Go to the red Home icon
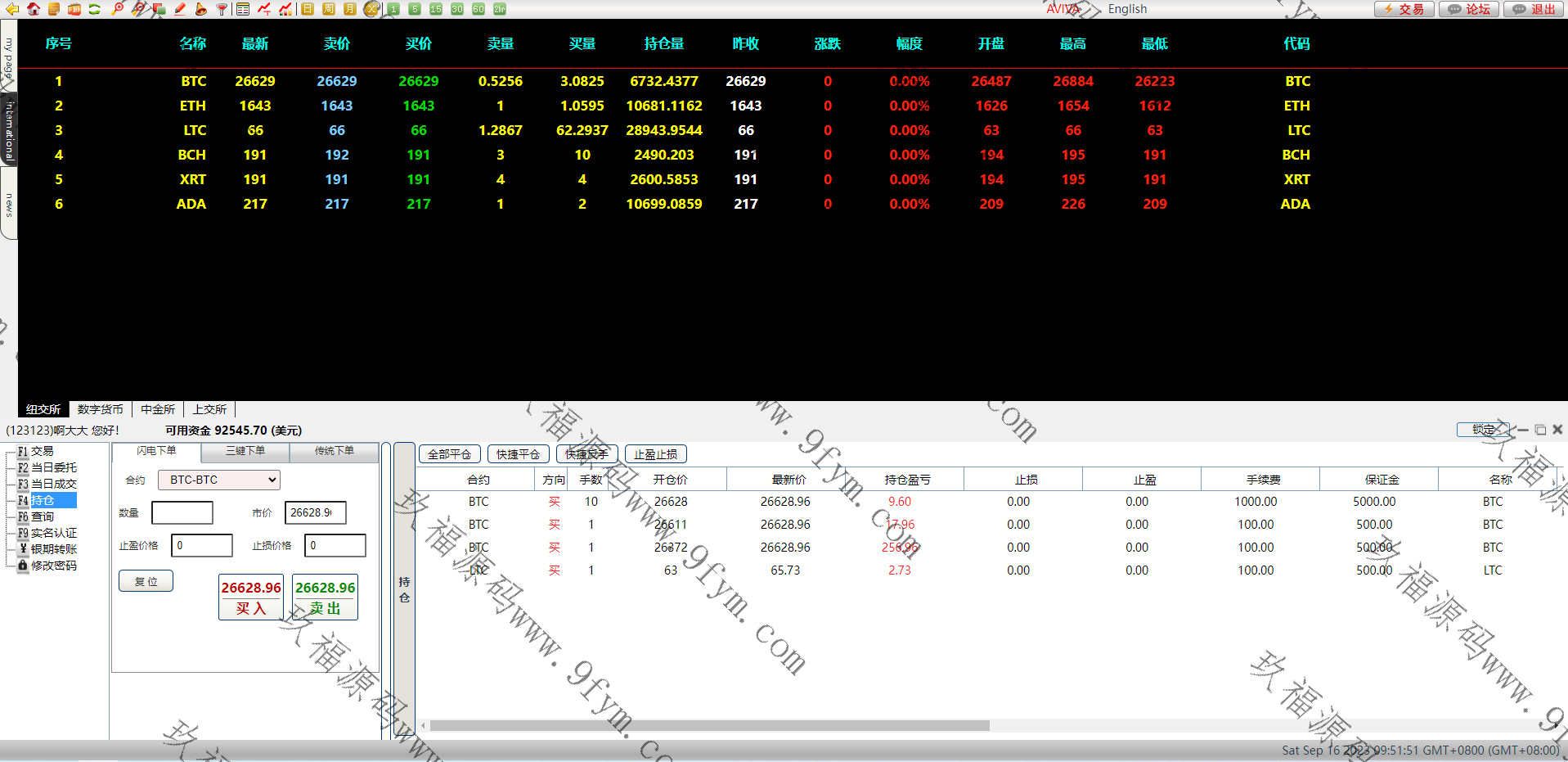Image resolution: width=1568 pixels, height=762 pixels. (34, 9)
